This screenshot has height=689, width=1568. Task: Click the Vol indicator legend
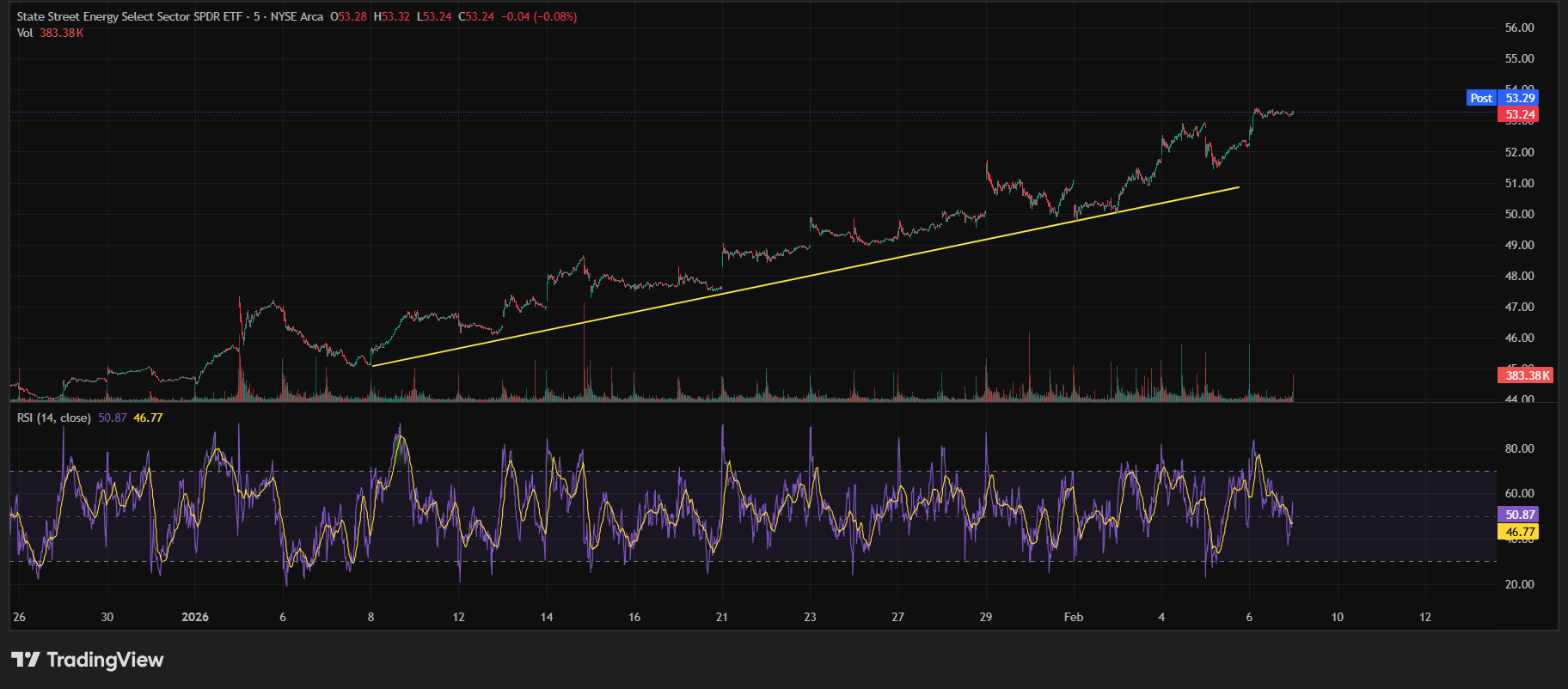pos(25,33)
